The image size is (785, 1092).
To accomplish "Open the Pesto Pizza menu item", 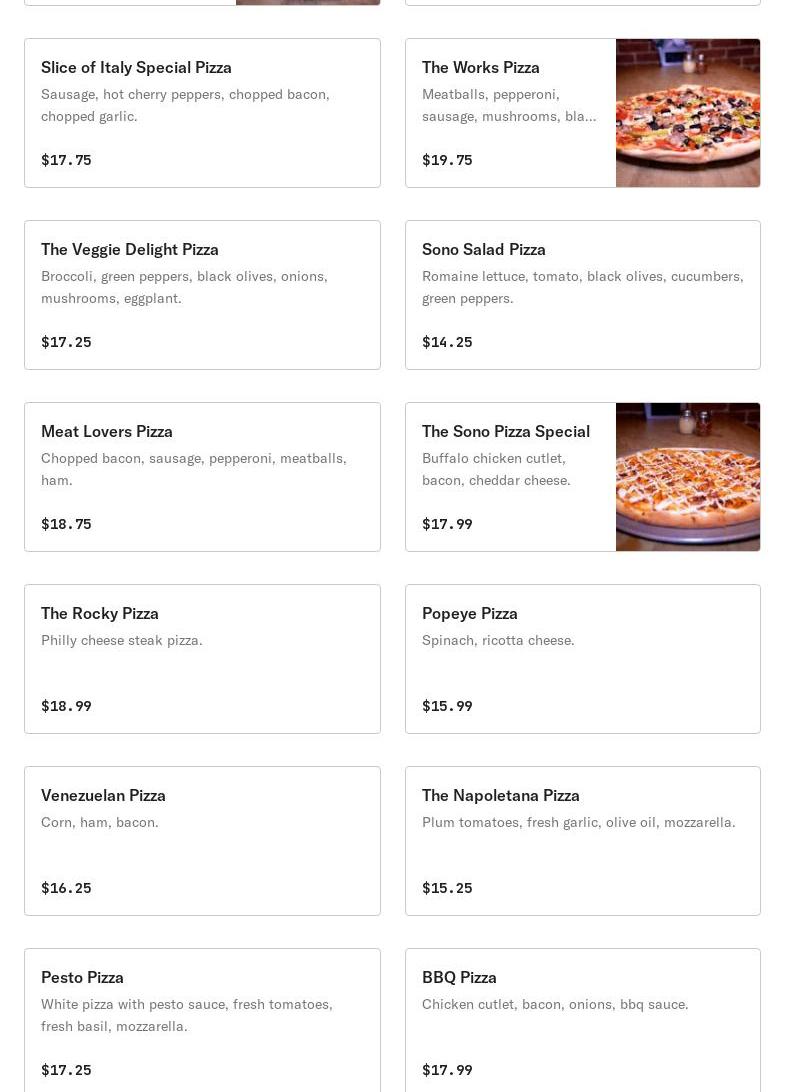I will pyautogui.click(x=202, y=1020).
